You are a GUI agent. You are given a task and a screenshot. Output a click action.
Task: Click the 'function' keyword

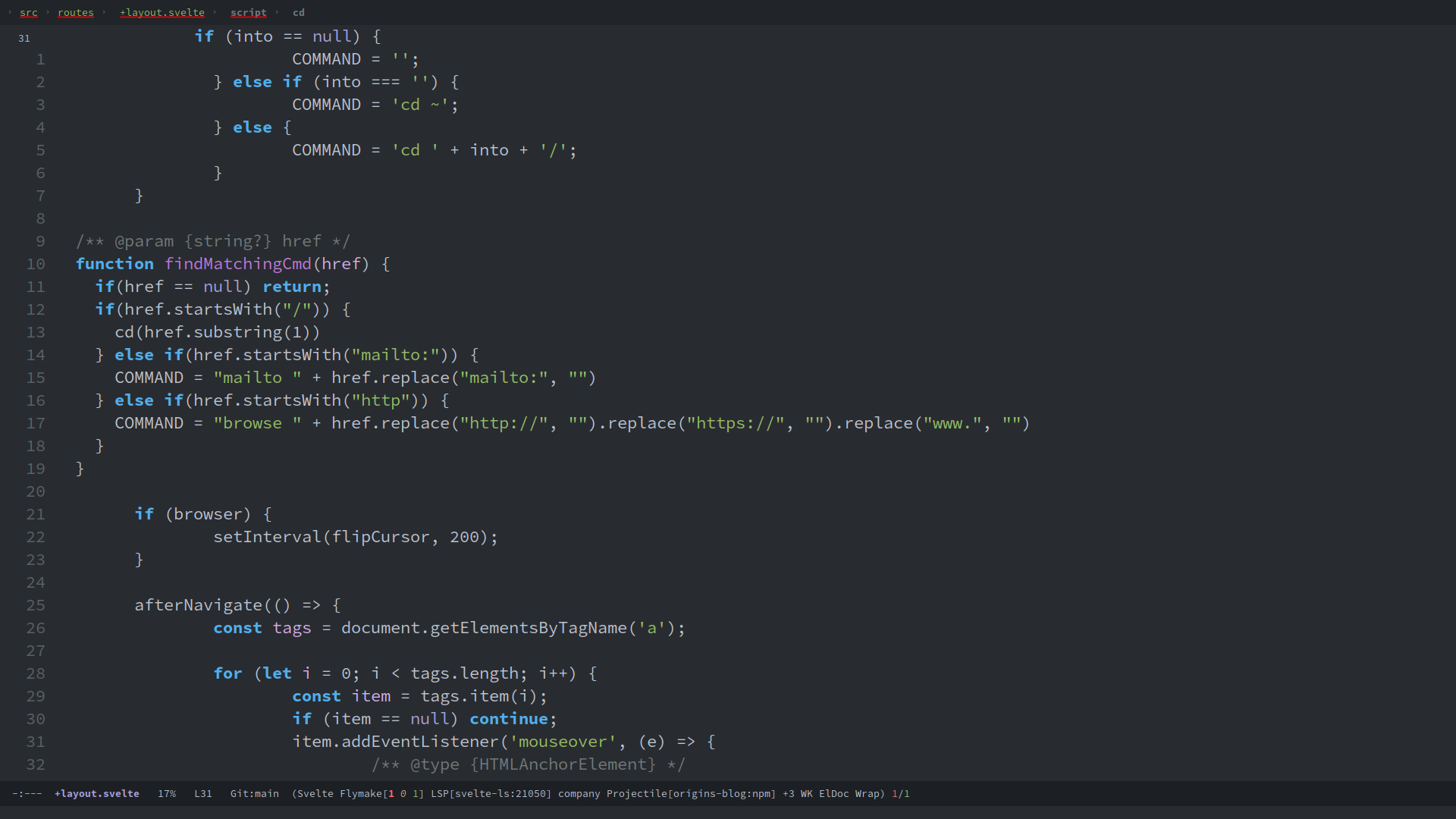pos(115,264)
